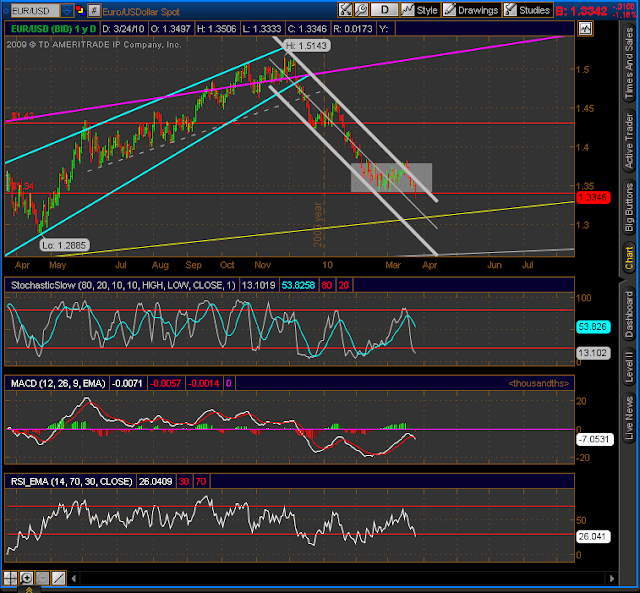Click the C: 1.3346 close value

click(307, 29)
